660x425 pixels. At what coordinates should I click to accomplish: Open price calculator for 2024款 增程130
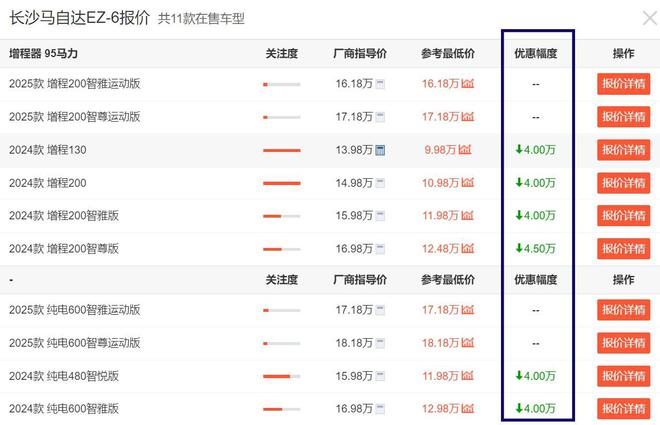[x=381, y=150]
